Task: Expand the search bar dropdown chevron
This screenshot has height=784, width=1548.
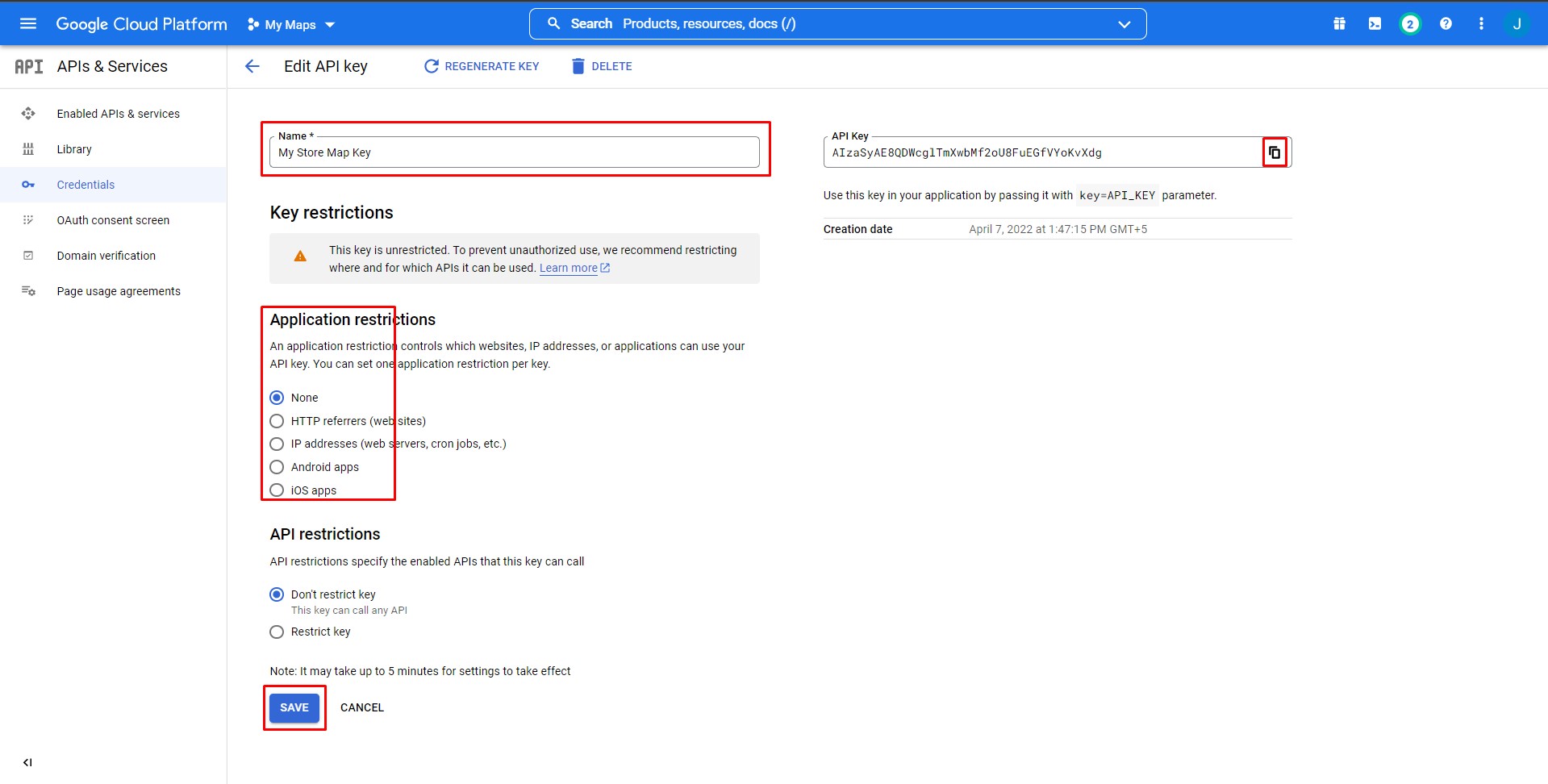Action: (x=1124, y=24)
